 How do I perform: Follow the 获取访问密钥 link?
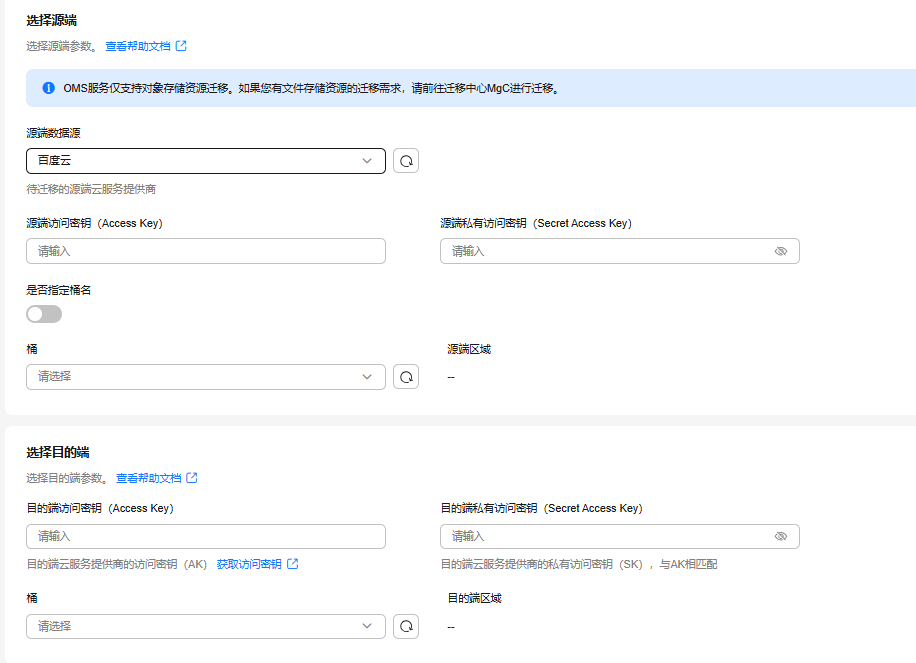(x=249, y=564)
